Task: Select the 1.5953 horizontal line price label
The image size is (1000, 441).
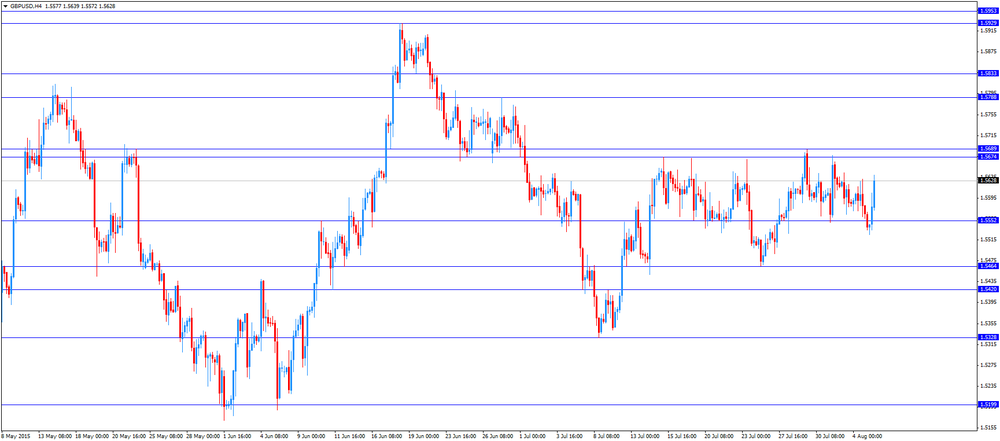Action: (x=988, y=11)
